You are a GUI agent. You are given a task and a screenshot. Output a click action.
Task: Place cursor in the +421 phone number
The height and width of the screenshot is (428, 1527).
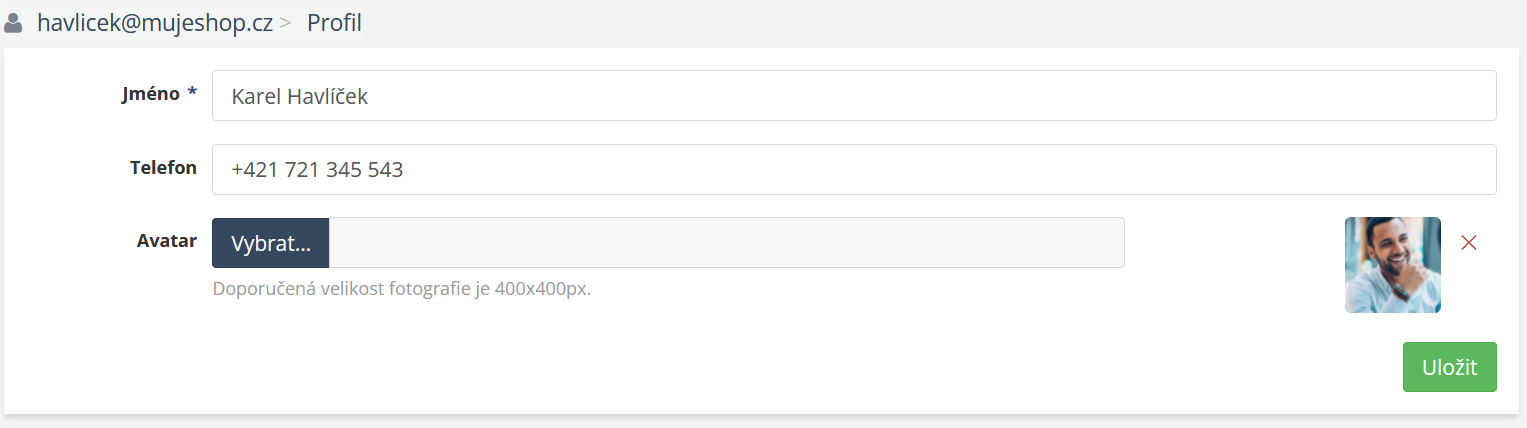(x=317, y=170)
